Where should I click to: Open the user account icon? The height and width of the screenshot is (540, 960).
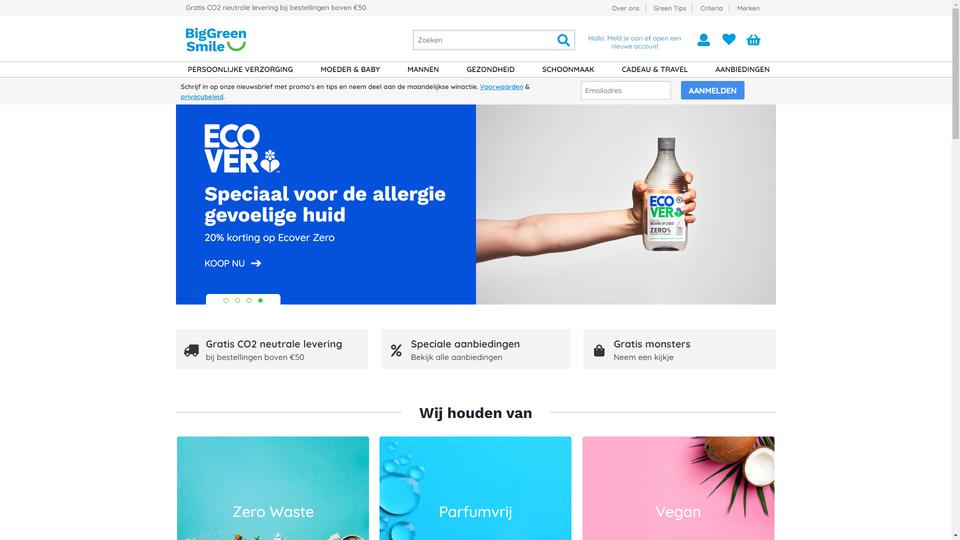click(x=703, y=40)
